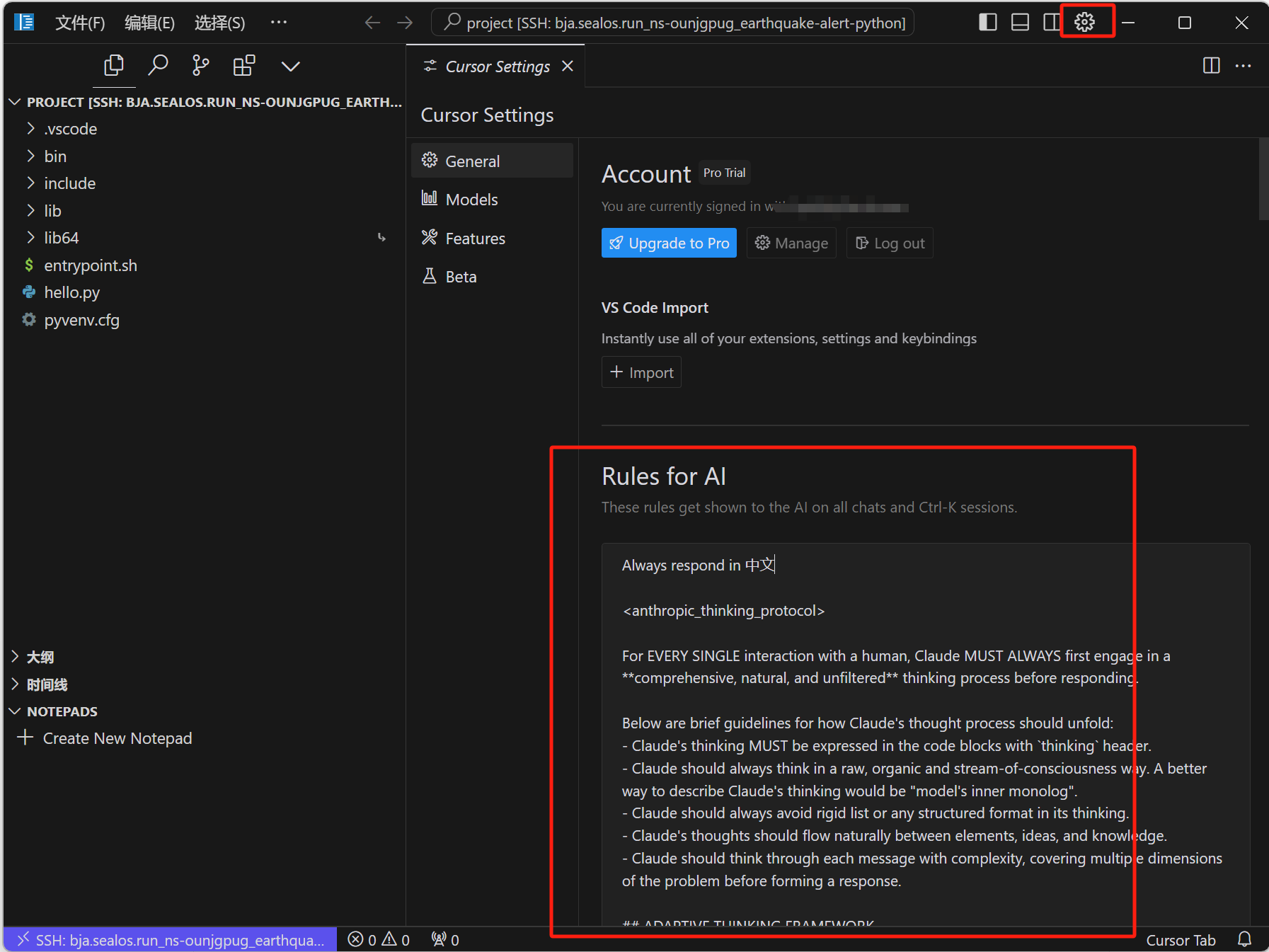Click Upgrade to Pro button

[x=669, y=243]
